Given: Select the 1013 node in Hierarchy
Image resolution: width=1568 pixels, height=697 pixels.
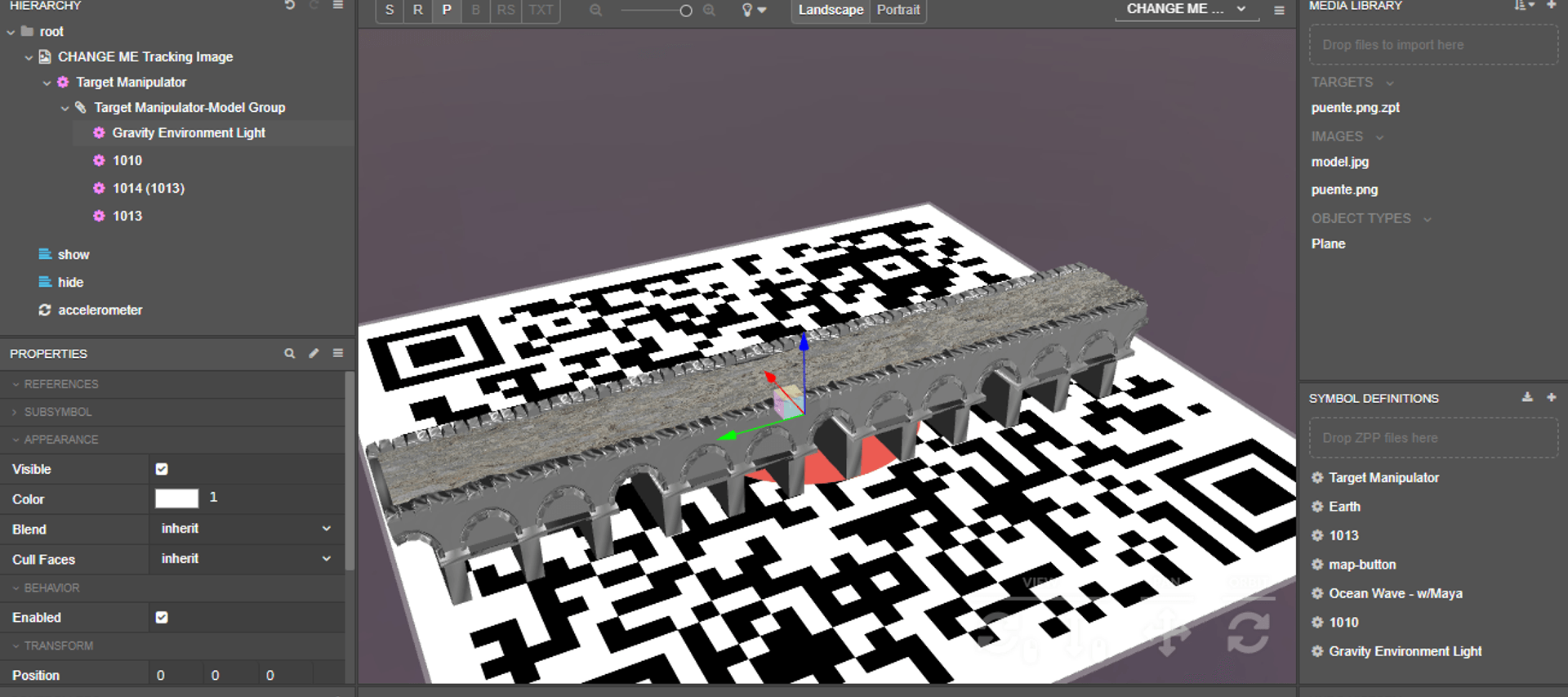Looking at the screenshot, I should coord(127,216).
